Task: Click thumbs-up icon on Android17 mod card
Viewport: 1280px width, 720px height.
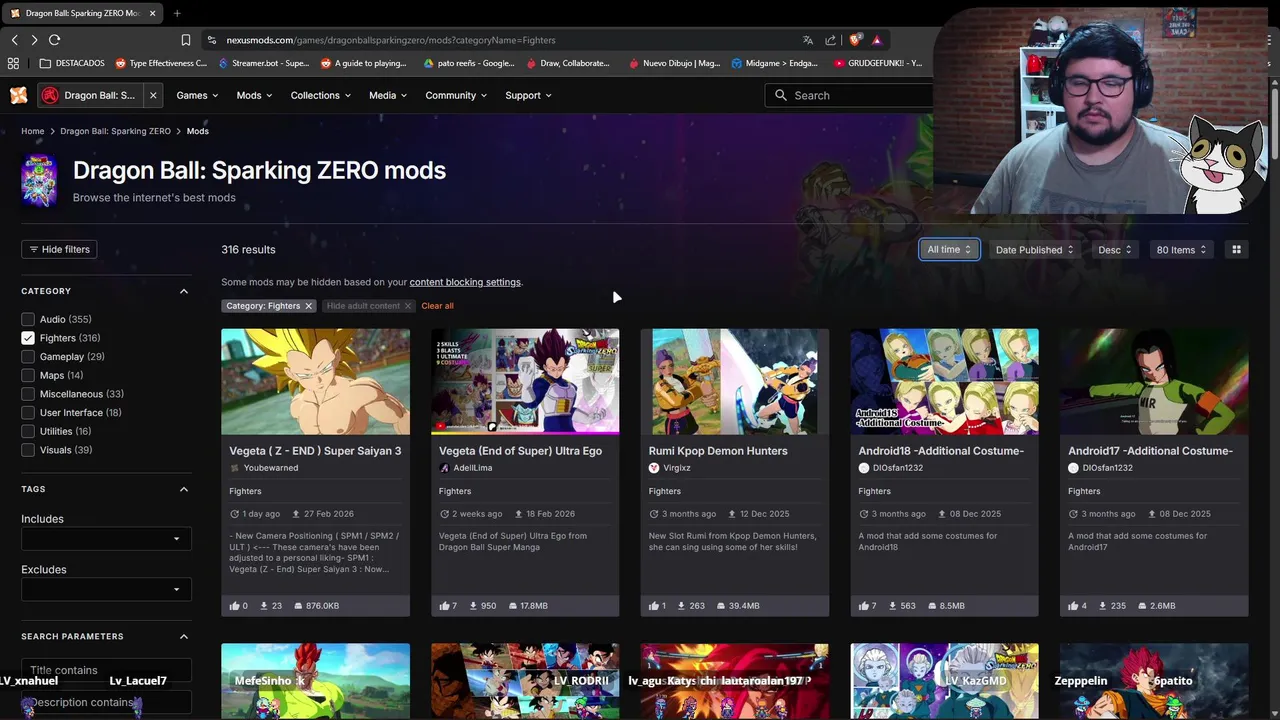Action: pos(1073,606)
